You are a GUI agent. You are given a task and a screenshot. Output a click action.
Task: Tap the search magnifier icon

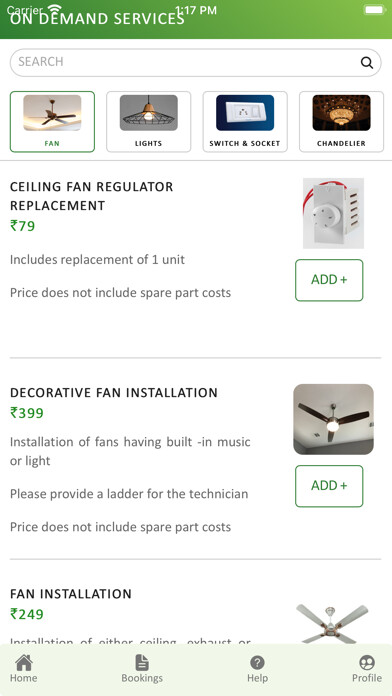tap(367, 63)
